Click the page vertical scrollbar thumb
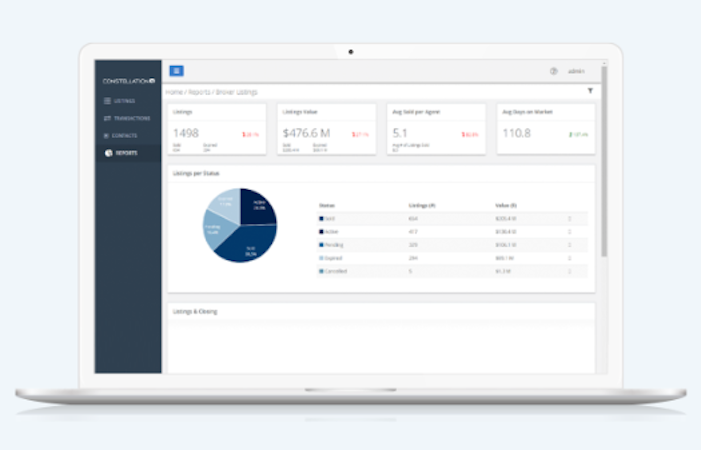This screenshot has height=450, width=701. [604, 161]
